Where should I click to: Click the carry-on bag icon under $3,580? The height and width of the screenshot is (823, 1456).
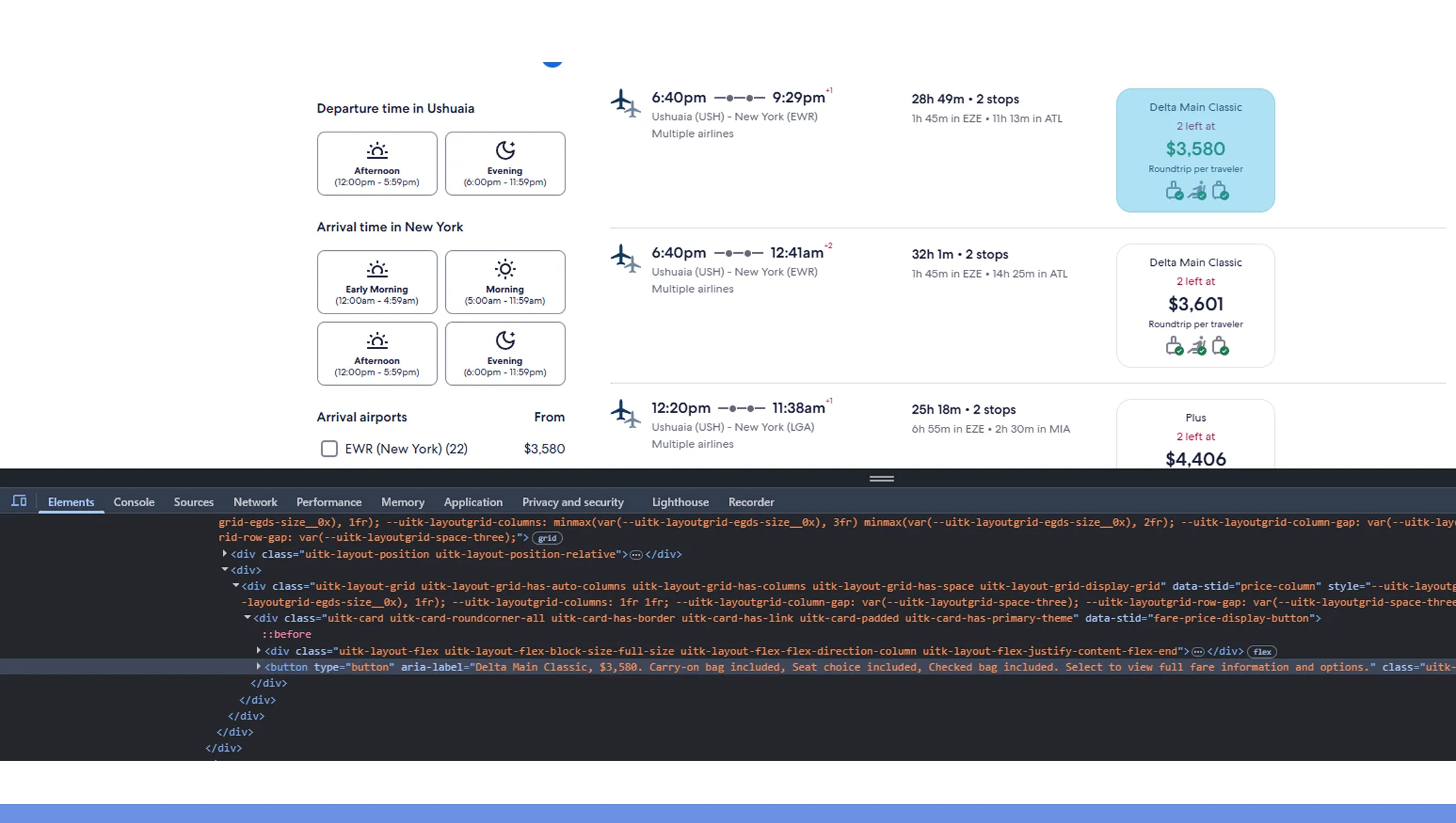pos(1173,191)
